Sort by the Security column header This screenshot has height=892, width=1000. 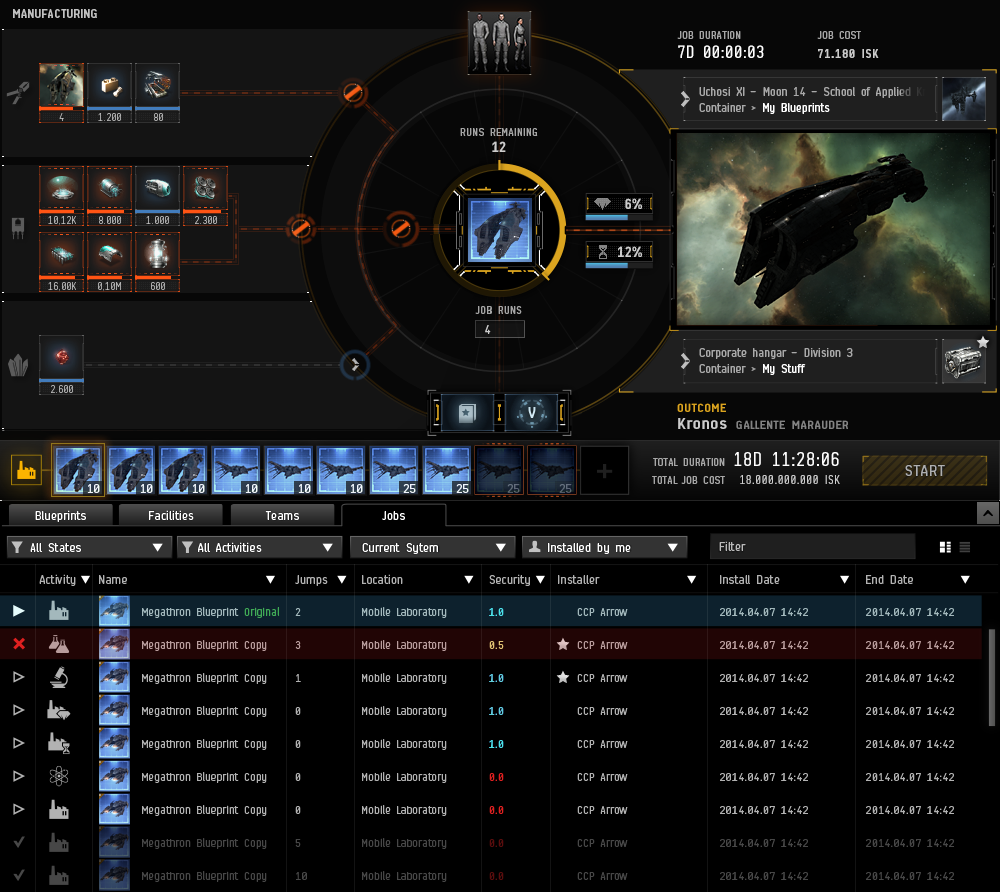point(516,580)
